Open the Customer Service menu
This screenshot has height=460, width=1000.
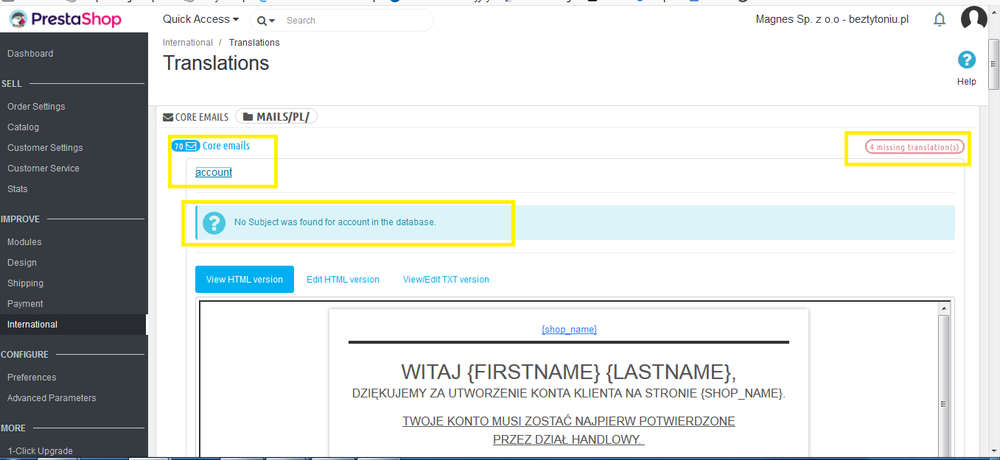tap(43, 168)
